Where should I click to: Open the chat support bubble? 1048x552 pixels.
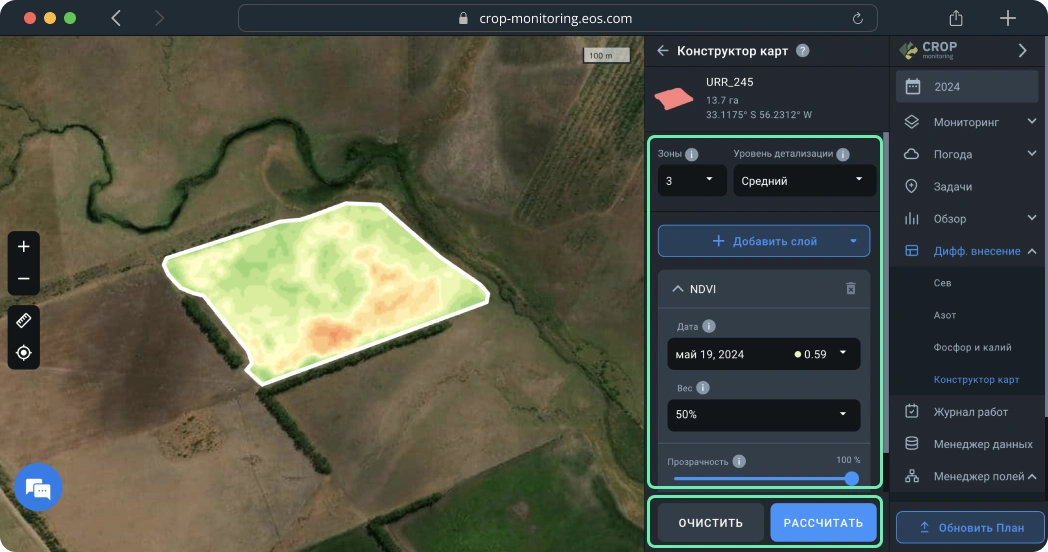click(x=38, y=488)
